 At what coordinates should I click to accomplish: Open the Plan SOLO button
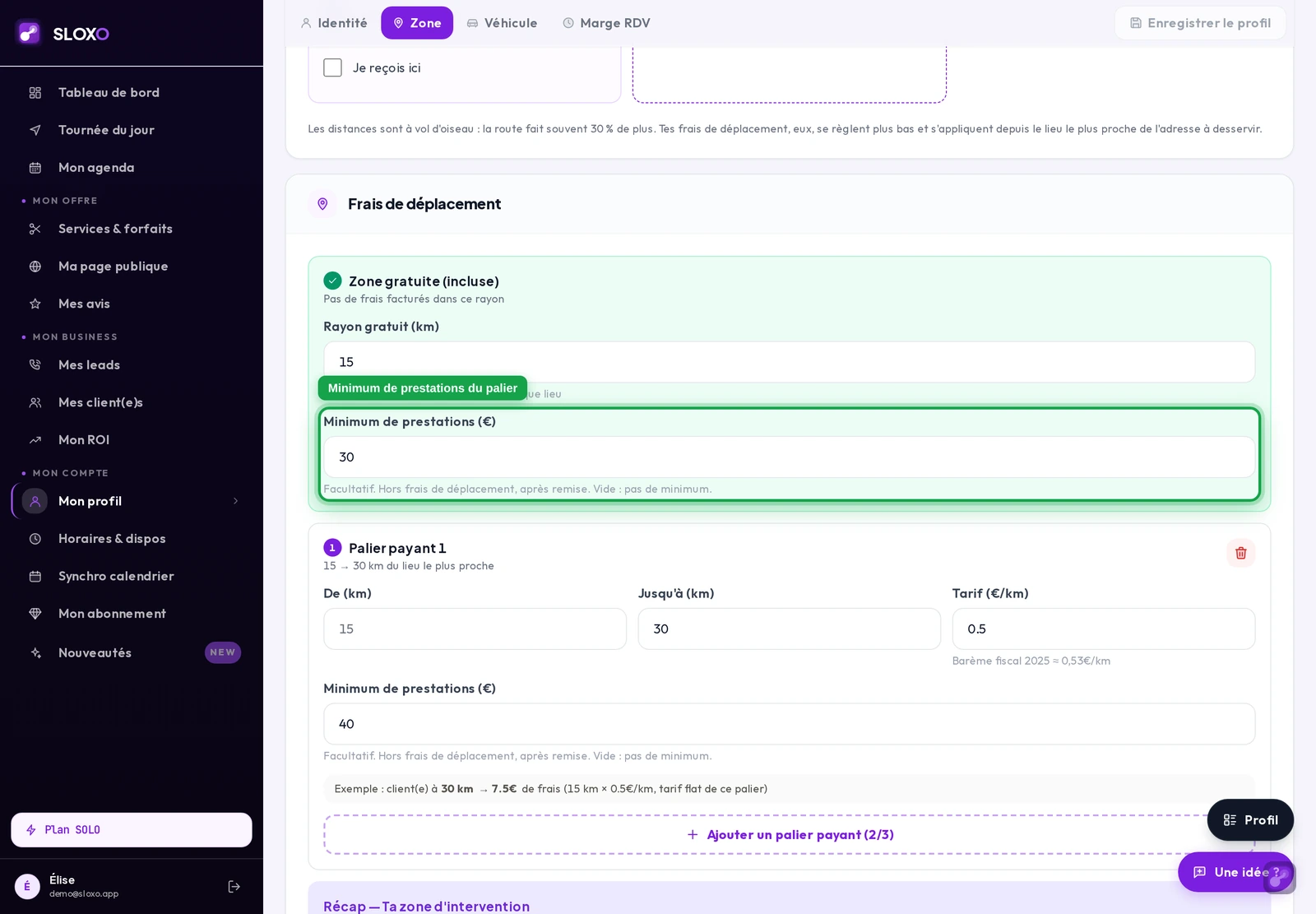[132, 830]
